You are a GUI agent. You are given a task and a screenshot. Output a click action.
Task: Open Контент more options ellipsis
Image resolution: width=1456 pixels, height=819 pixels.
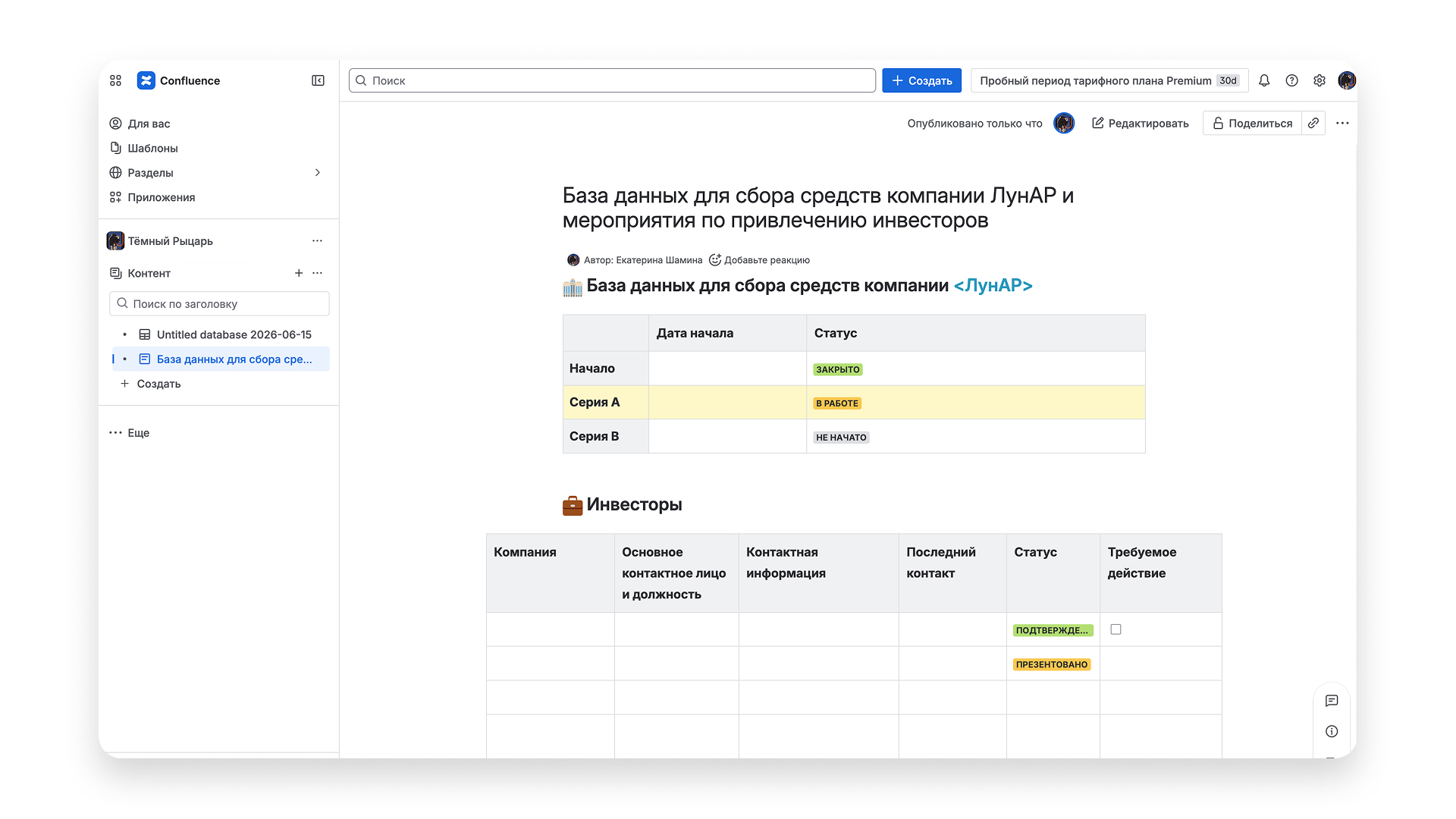317,273
